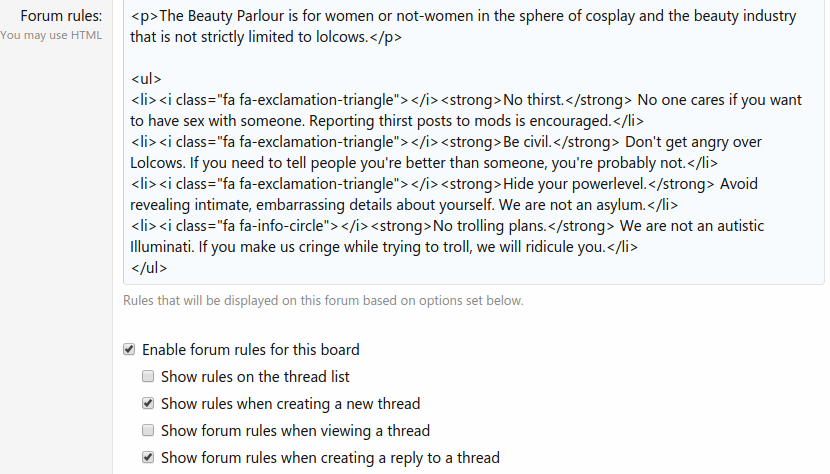The height and width of the screenshot is (474, 830).
Task: Click inside the Forum rules HTML text area
Action: (474, 142)
